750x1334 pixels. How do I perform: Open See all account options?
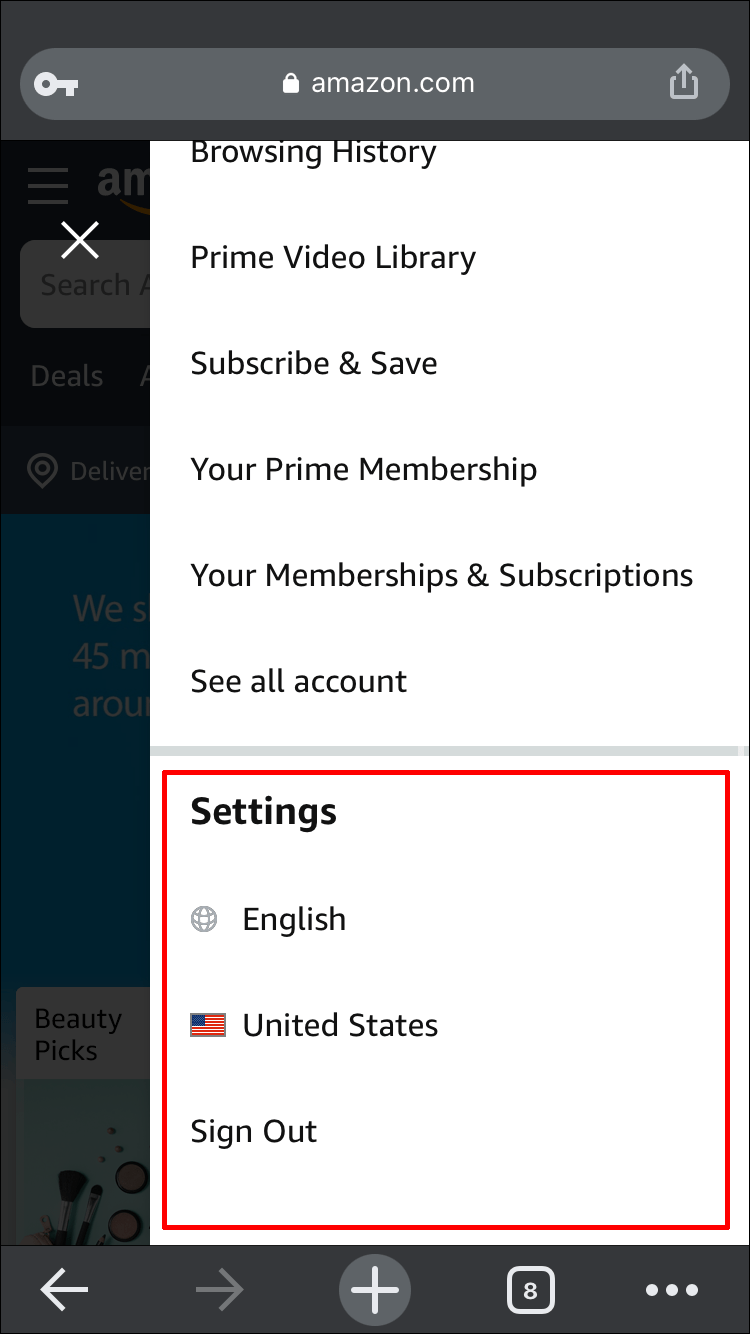coord(298,681)
